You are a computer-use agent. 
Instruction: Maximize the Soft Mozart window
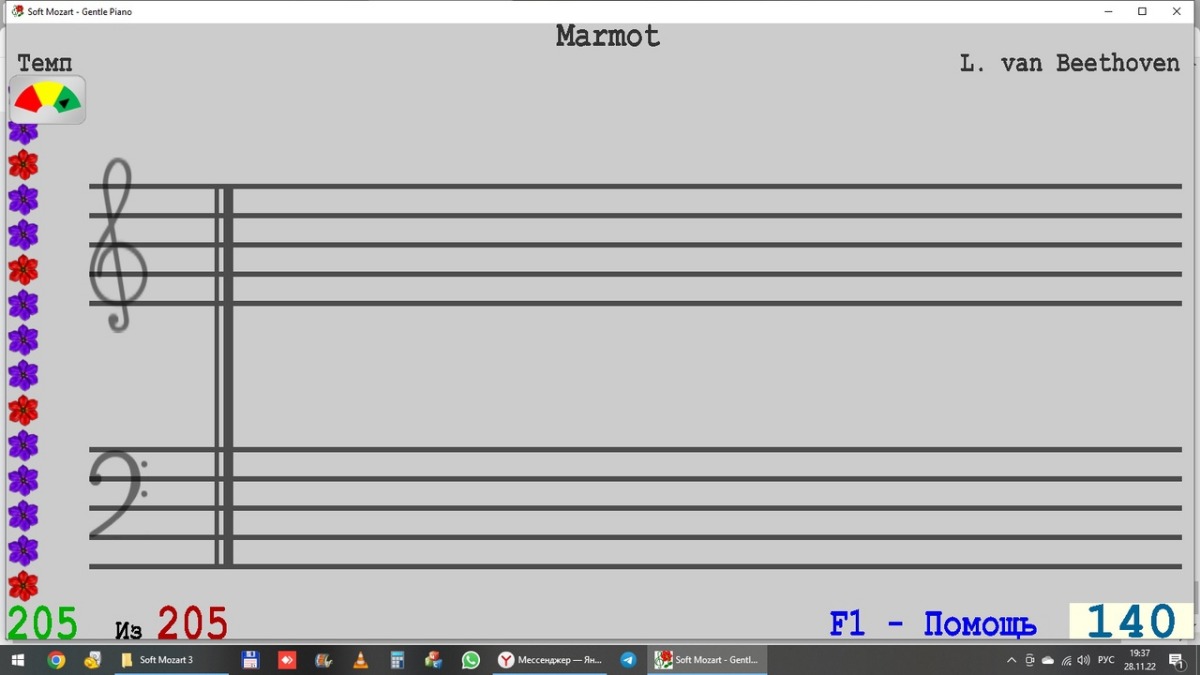(x=1142, y=11)
